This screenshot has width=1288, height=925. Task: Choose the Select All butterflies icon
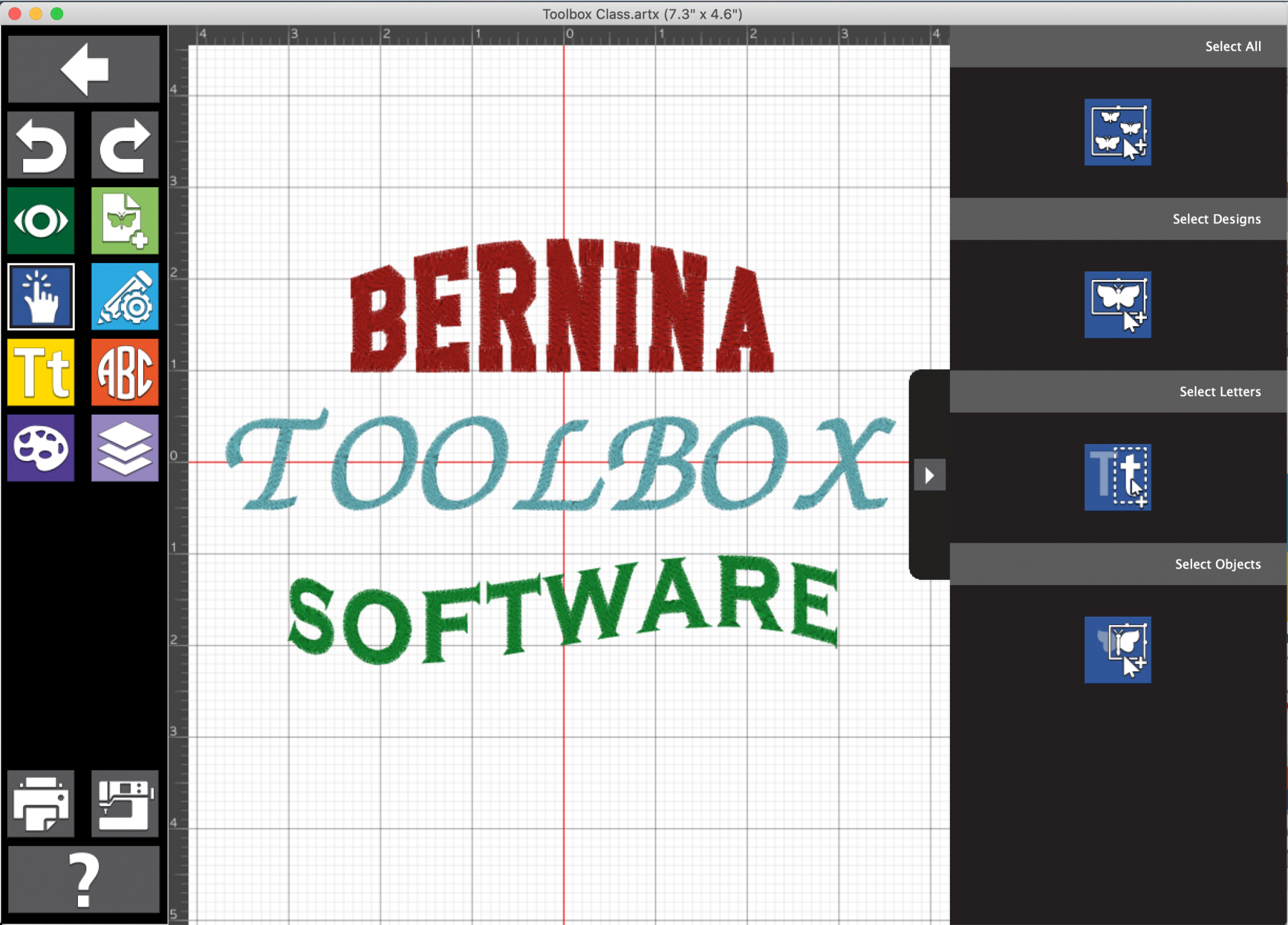tap(1118, 132)
